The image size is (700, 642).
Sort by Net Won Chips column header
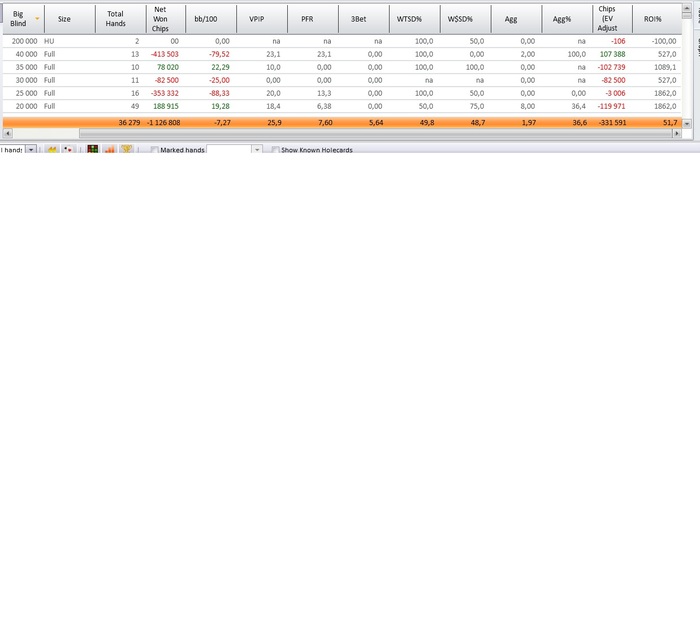point(166,19)
